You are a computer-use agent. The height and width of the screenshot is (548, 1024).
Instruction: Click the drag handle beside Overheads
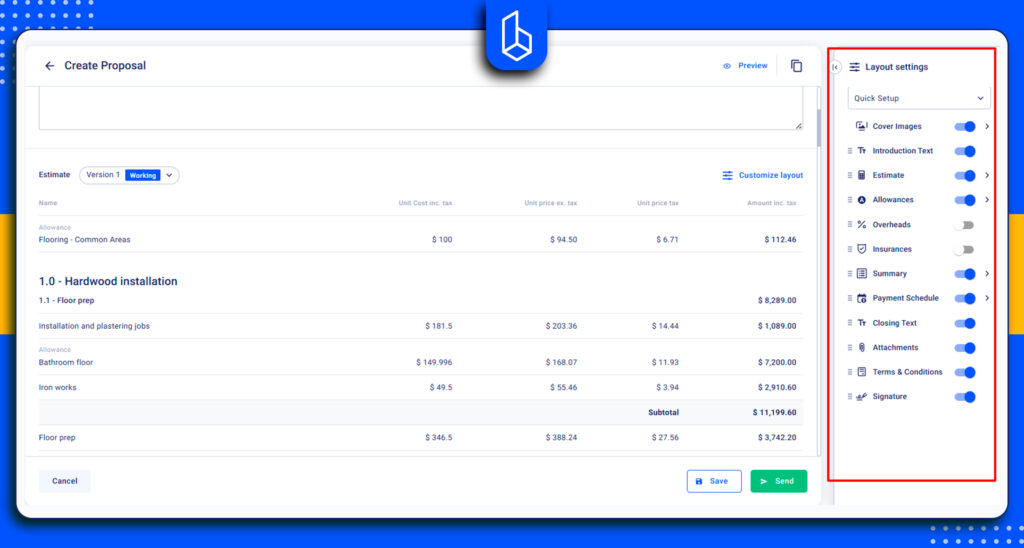click(x=850, y=225)
